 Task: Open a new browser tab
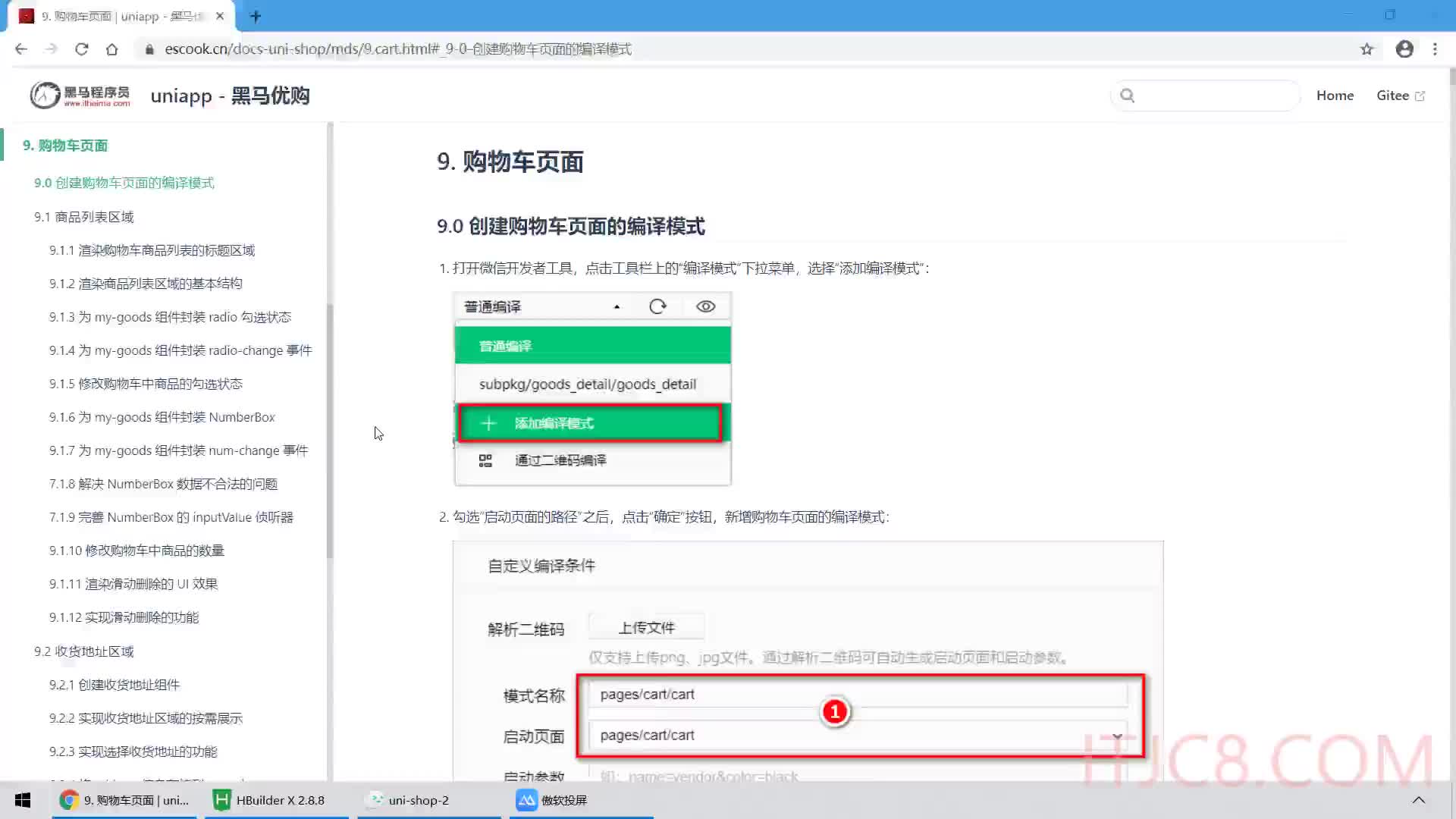click(256, 16)
